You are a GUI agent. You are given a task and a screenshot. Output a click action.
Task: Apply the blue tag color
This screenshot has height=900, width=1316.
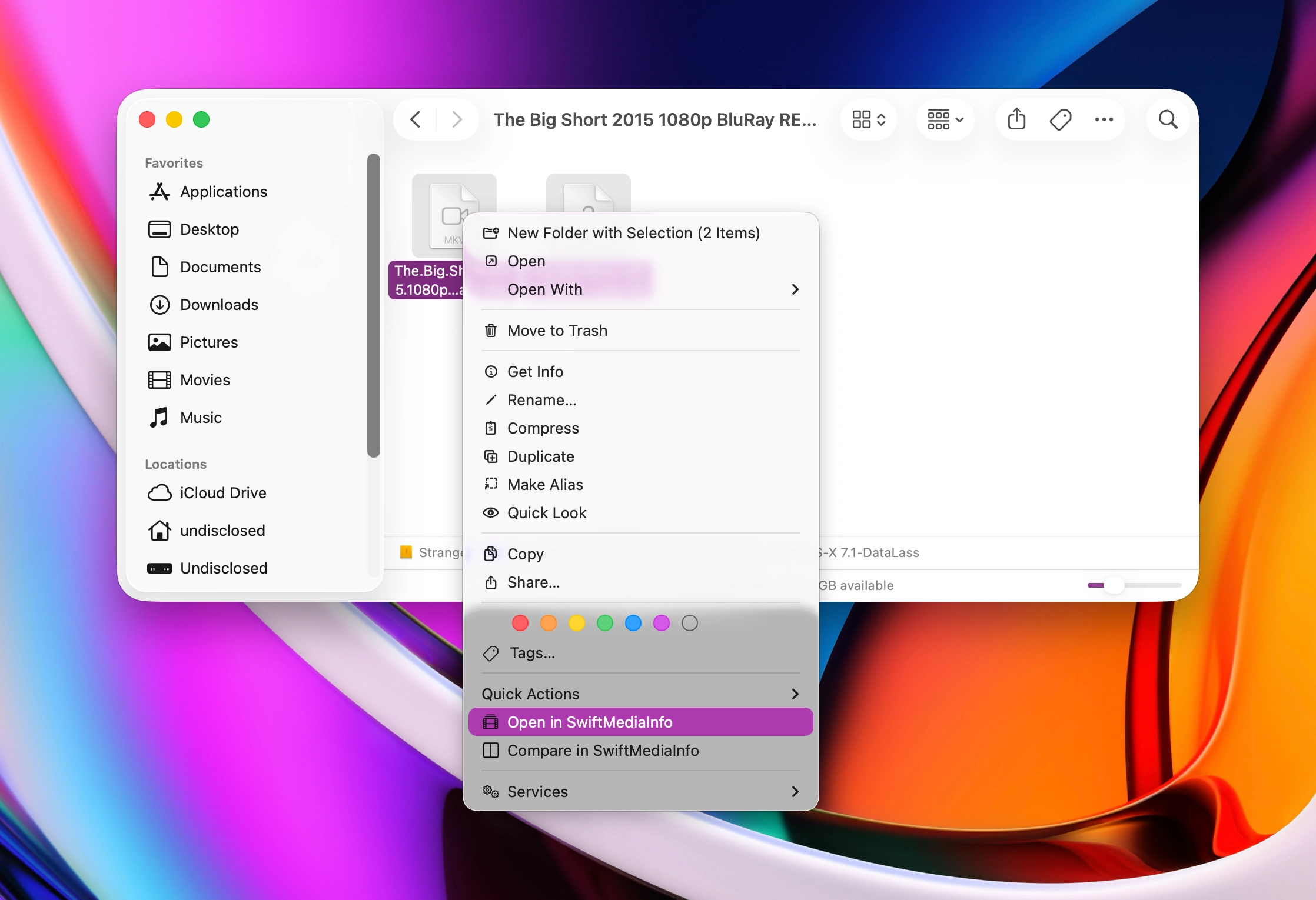pyautogui.click(x=633, y=622)
